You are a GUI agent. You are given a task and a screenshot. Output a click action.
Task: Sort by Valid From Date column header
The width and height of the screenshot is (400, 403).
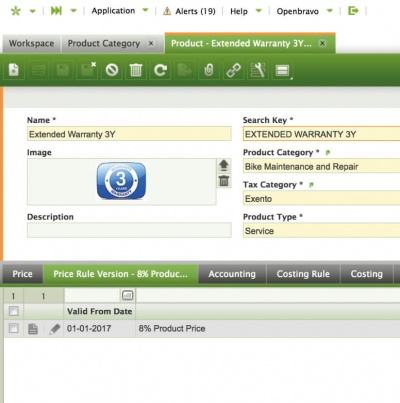[100, 311]
